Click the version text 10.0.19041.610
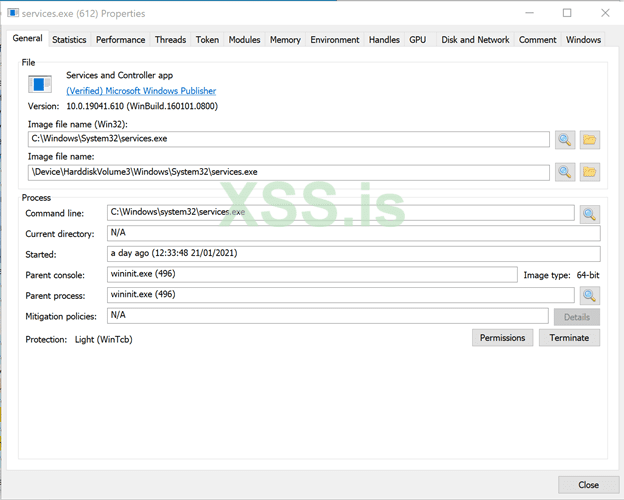Screen dimensions: 624x500 pos(142,106)
